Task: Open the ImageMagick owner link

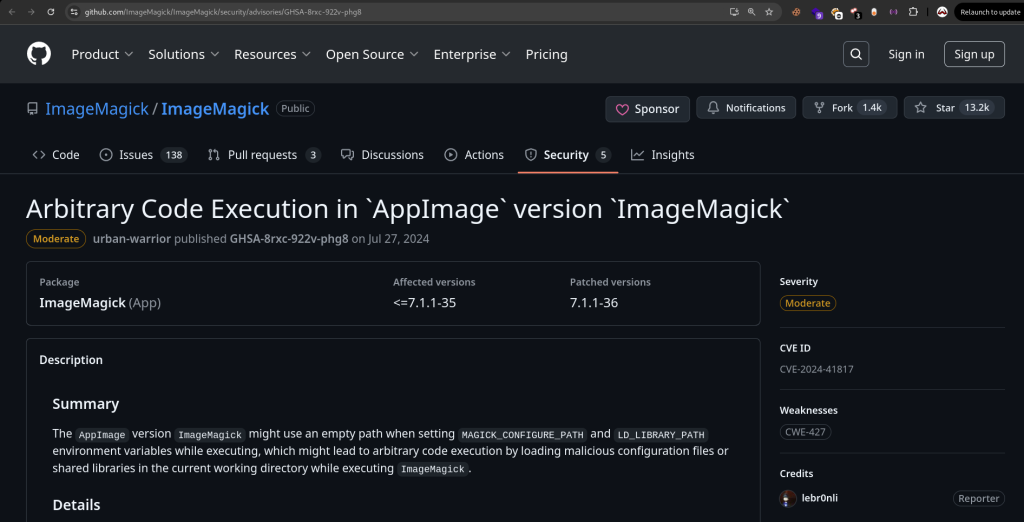Action: [x=97, y=108]
